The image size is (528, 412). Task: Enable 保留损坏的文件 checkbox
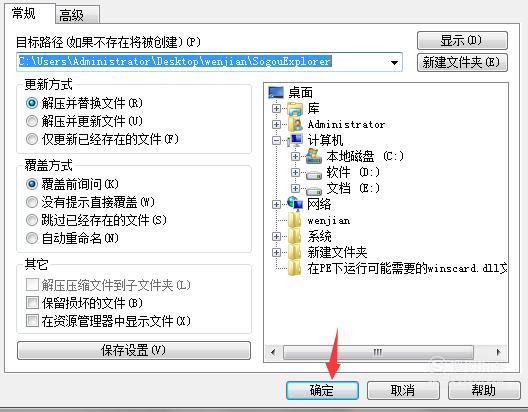click(32, 303)
